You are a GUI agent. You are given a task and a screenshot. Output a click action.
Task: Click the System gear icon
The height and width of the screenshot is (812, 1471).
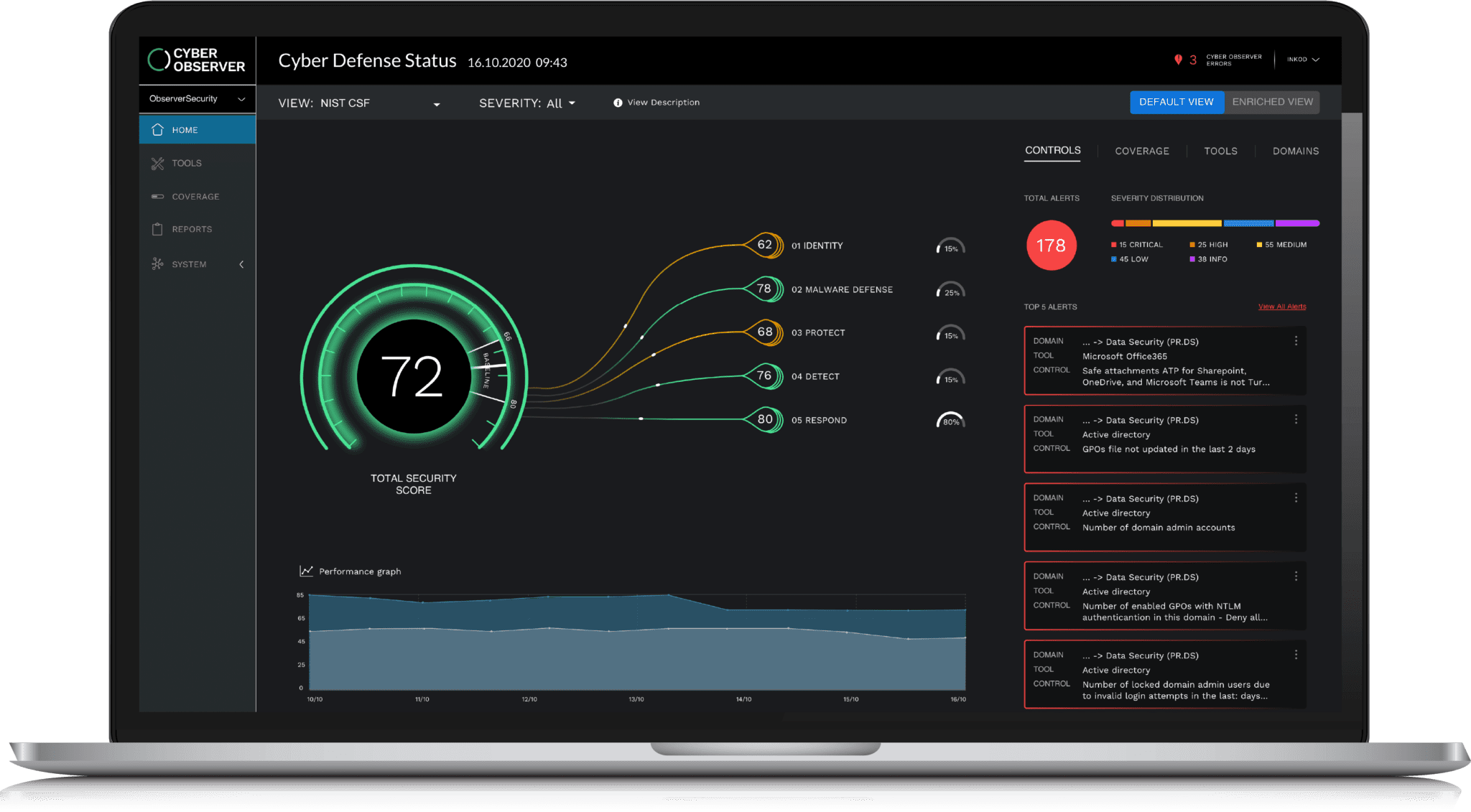tap(158, 264)
